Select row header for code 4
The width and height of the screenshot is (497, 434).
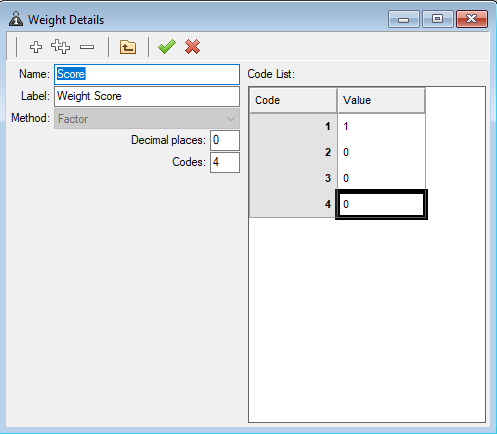coord(293,204)
